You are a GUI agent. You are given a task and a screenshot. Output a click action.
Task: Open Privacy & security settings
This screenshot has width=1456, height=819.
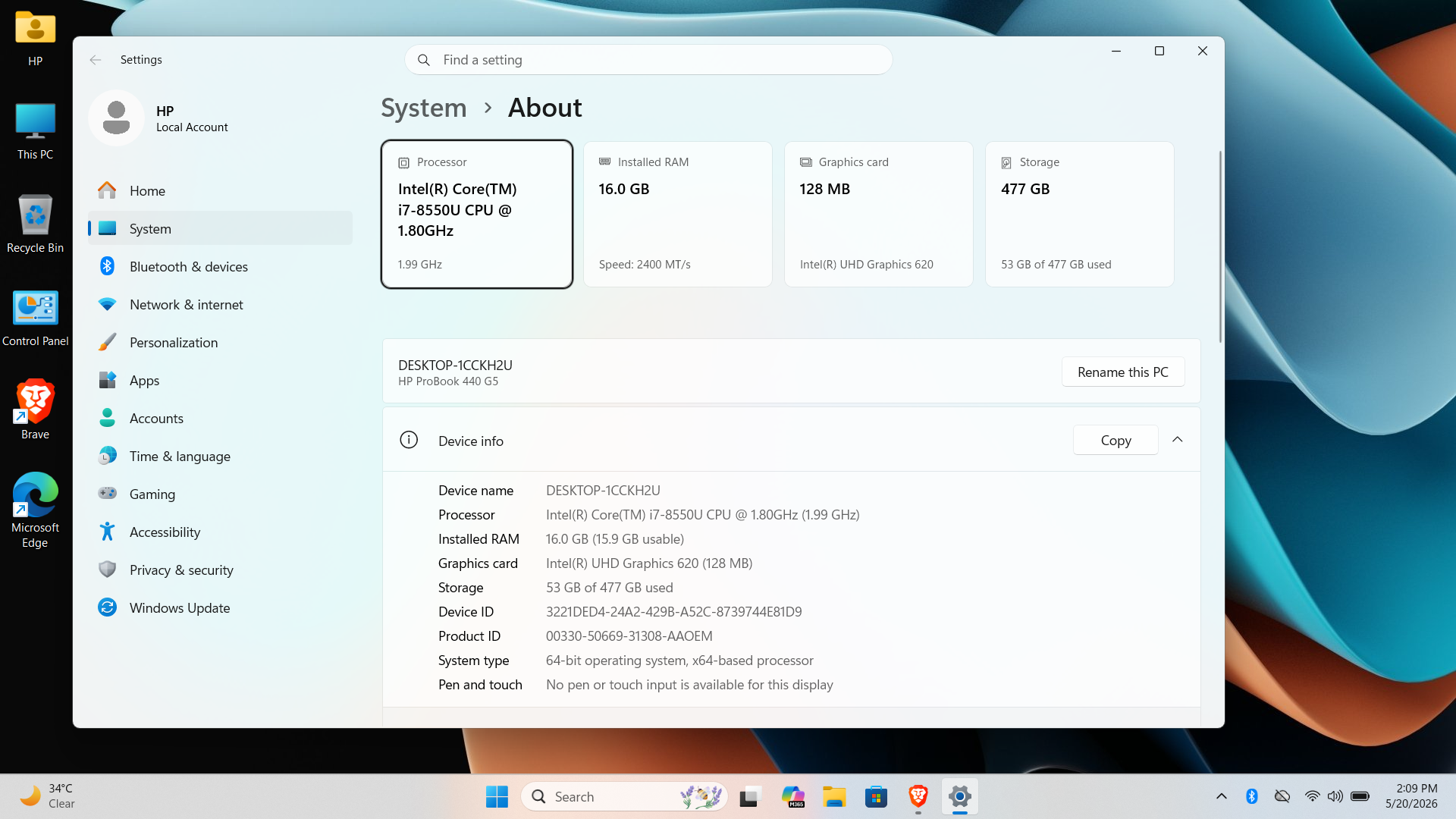[220, 570]
